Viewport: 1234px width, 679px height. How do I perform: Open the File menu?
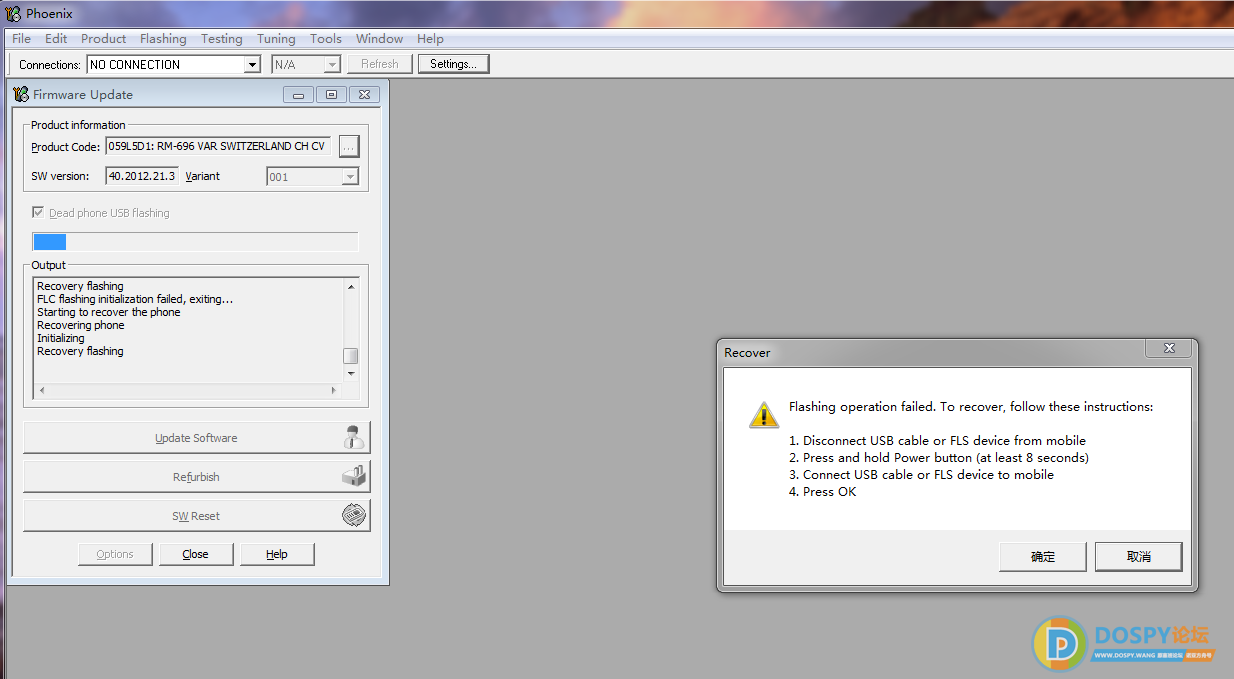21,39
